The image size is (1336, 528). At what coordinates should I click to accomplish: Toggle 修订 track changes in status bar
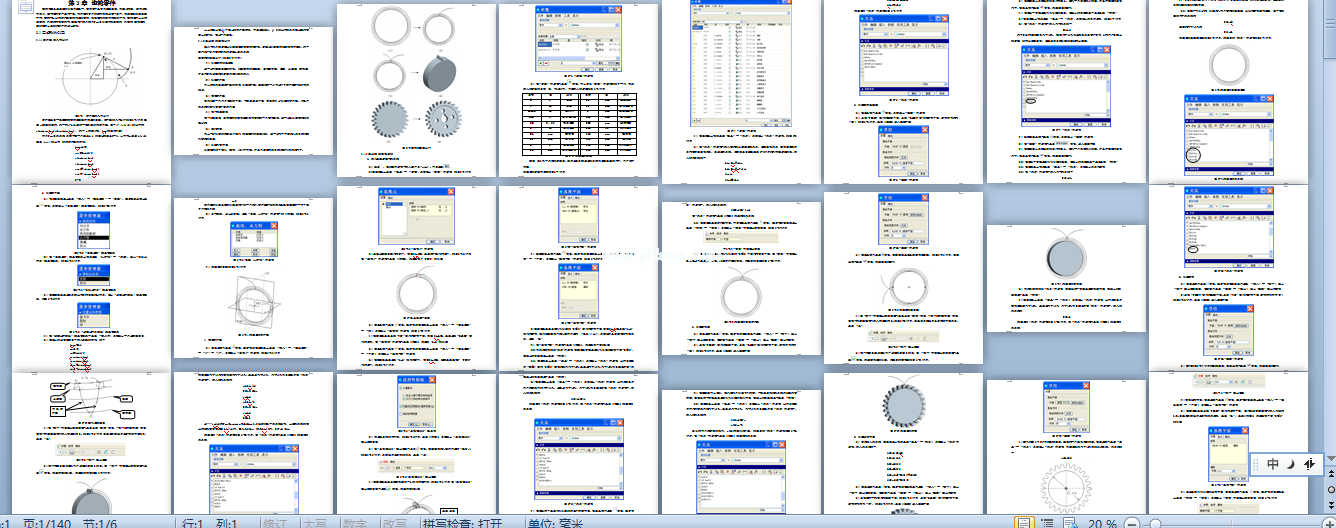[275, 523]
